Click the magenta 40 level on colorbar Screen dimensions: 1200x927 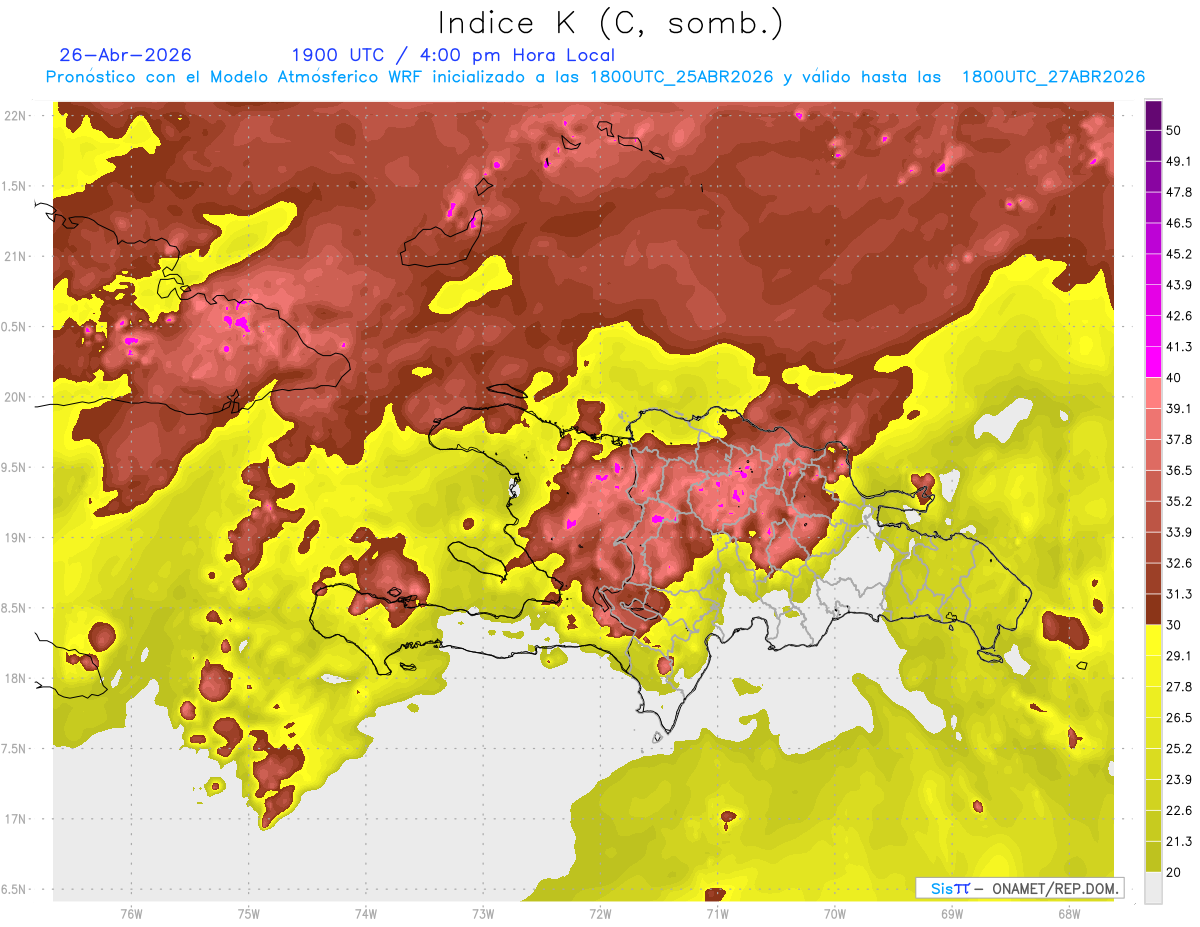(1153, 361)
